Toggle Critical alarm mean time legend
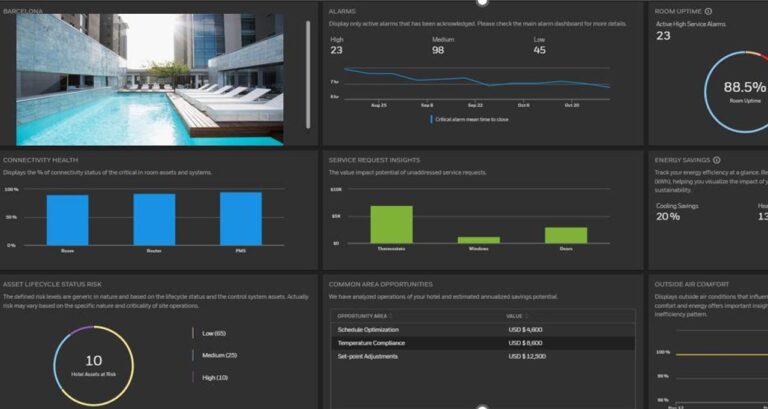Viewport: 768px width, 409px height. click(x=469, y=120)
